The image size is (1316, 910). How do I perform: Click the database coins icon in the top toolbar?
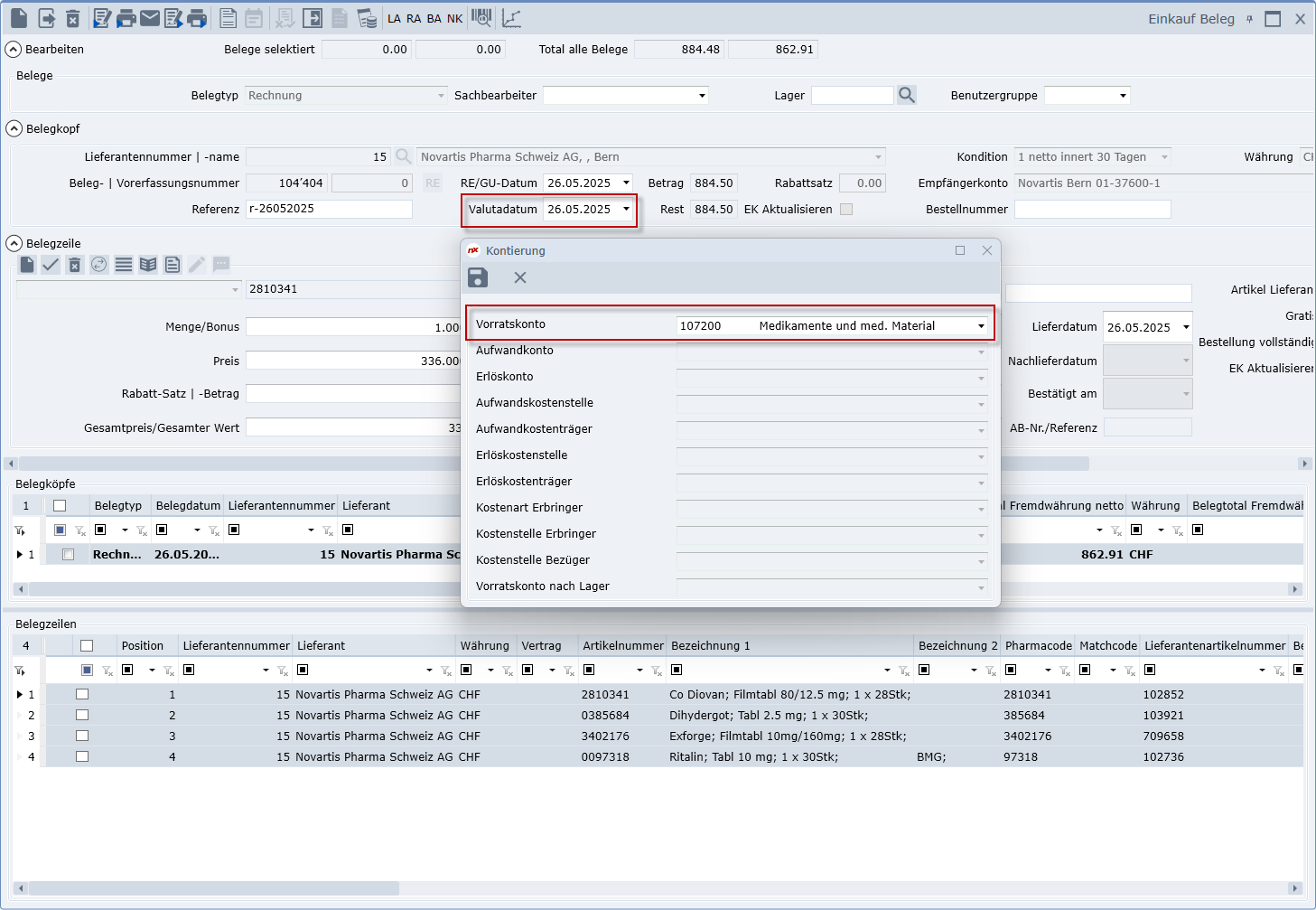[x=367, y=18]
